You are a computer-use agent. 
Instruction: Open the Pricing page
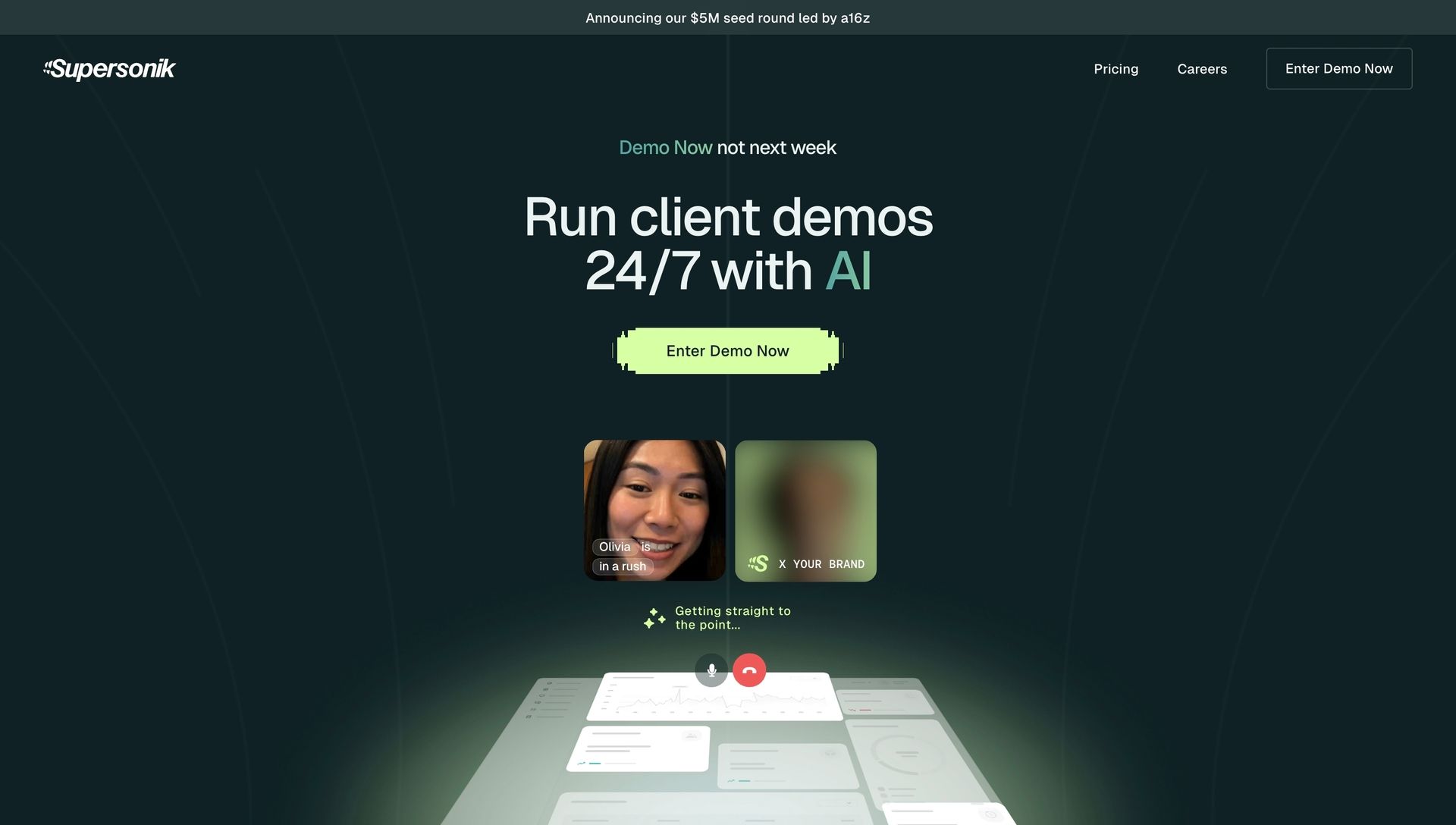(1116, 69)
